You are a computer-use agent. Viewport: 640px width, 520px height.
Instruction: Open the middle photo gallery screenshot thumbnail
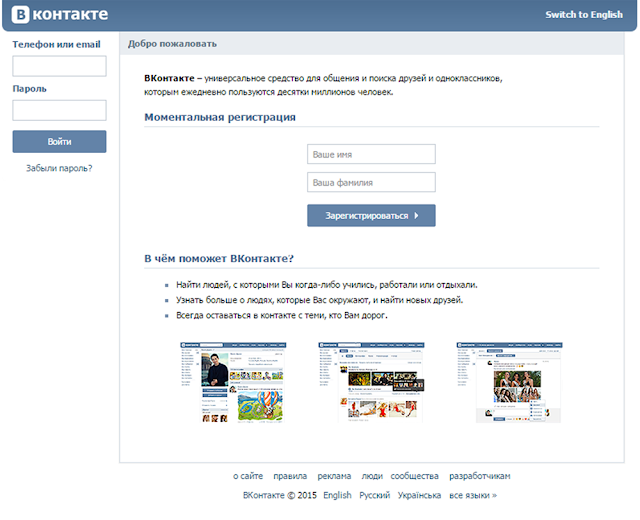pyautogui.click(x=370, y=382)
